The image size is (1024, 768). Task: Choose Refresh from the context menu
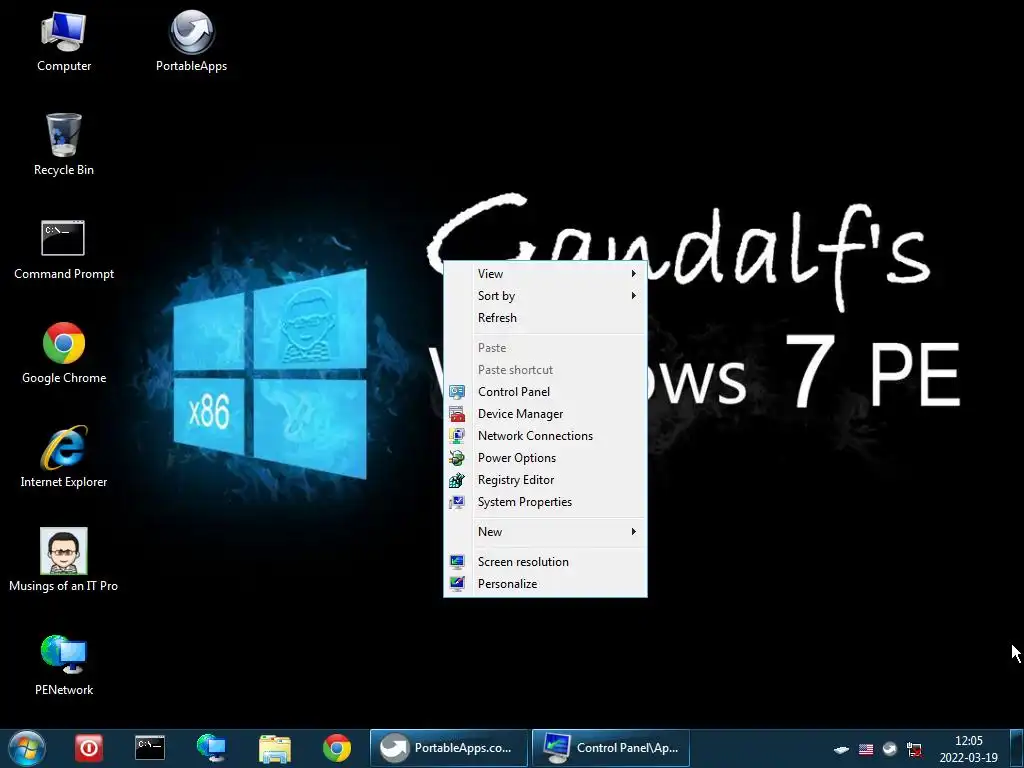coord(545,318)
